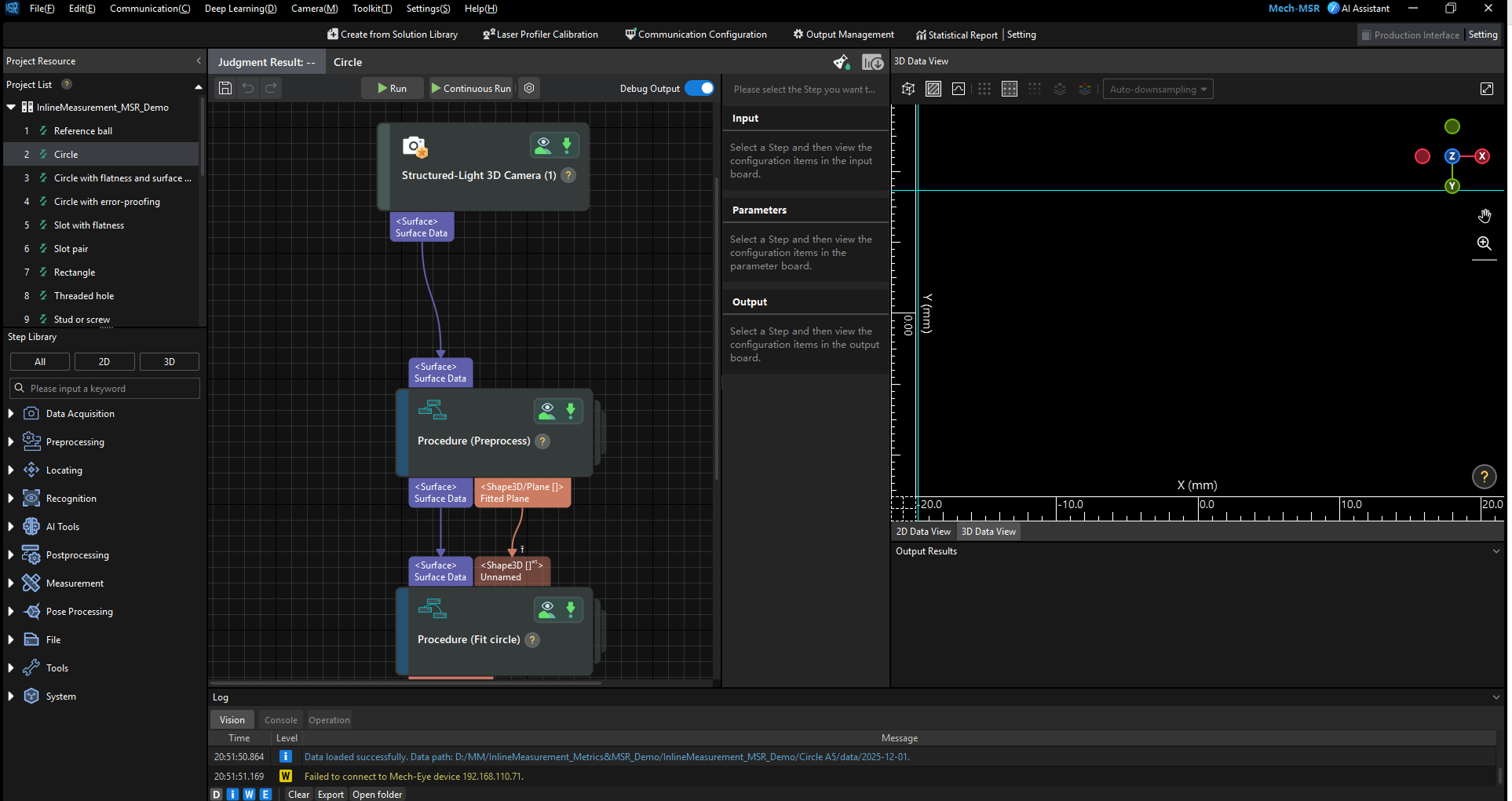The width and height of the screenshot is (1512, 801).
Task: Click the hatched depth map display icon
Action: pyautogui.click(x=933, y=89)
